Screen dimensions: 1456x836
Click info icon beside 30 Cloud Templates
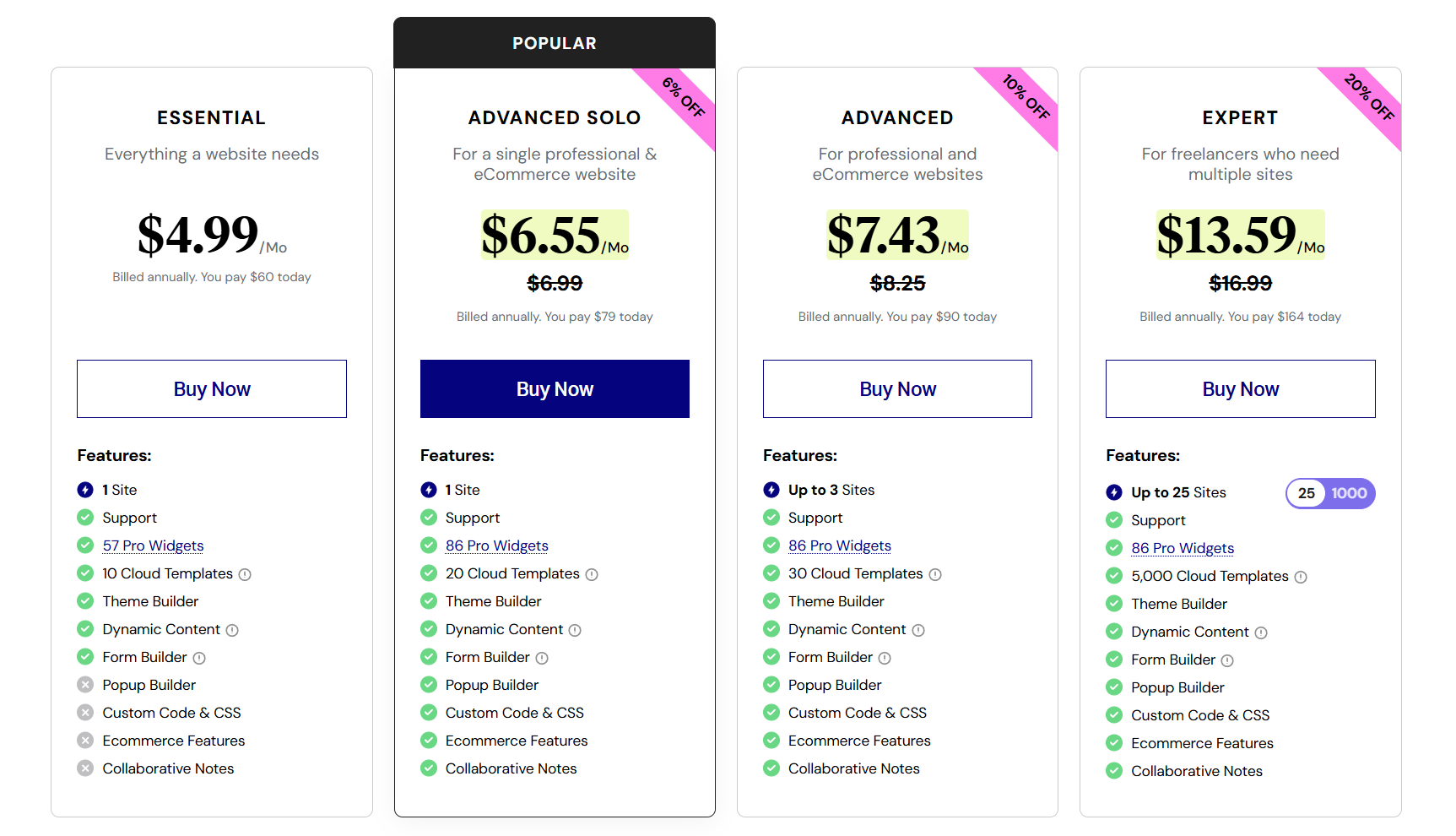coord(935,574)
